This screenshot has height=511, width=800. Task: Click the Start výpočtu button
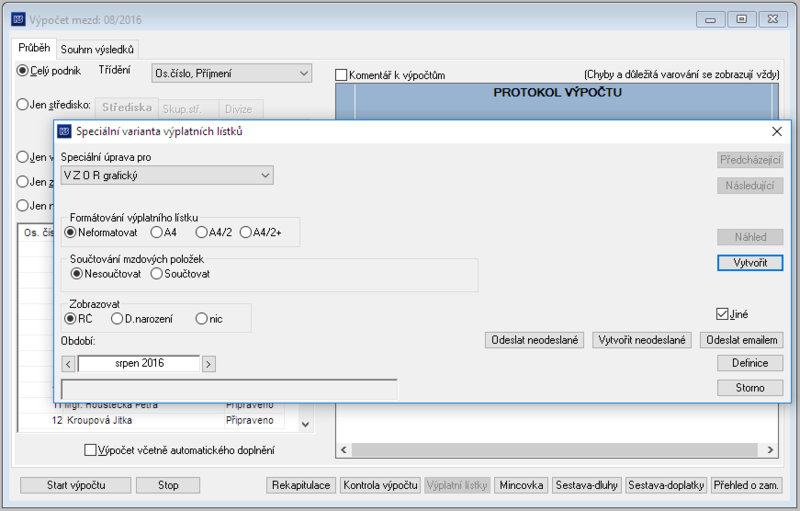76,485
